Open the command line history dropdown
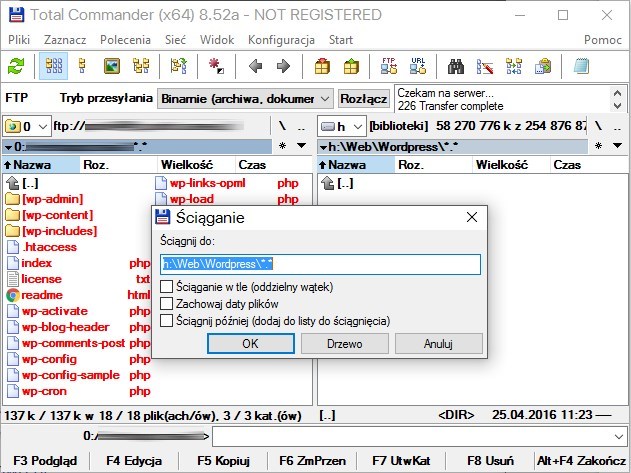Image resolution: width=631 pixels, height=473 pixels. pos(619,437)
